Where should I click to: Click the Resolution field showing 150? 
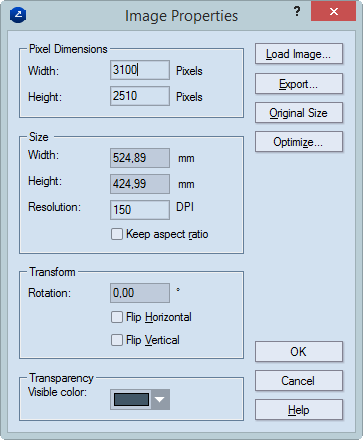[140, 210]
